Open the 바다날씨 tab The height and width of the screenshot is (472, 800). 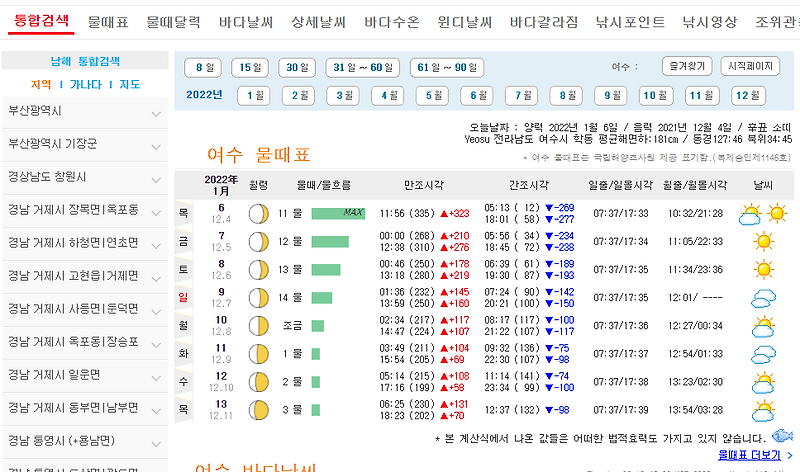(246, 22)
